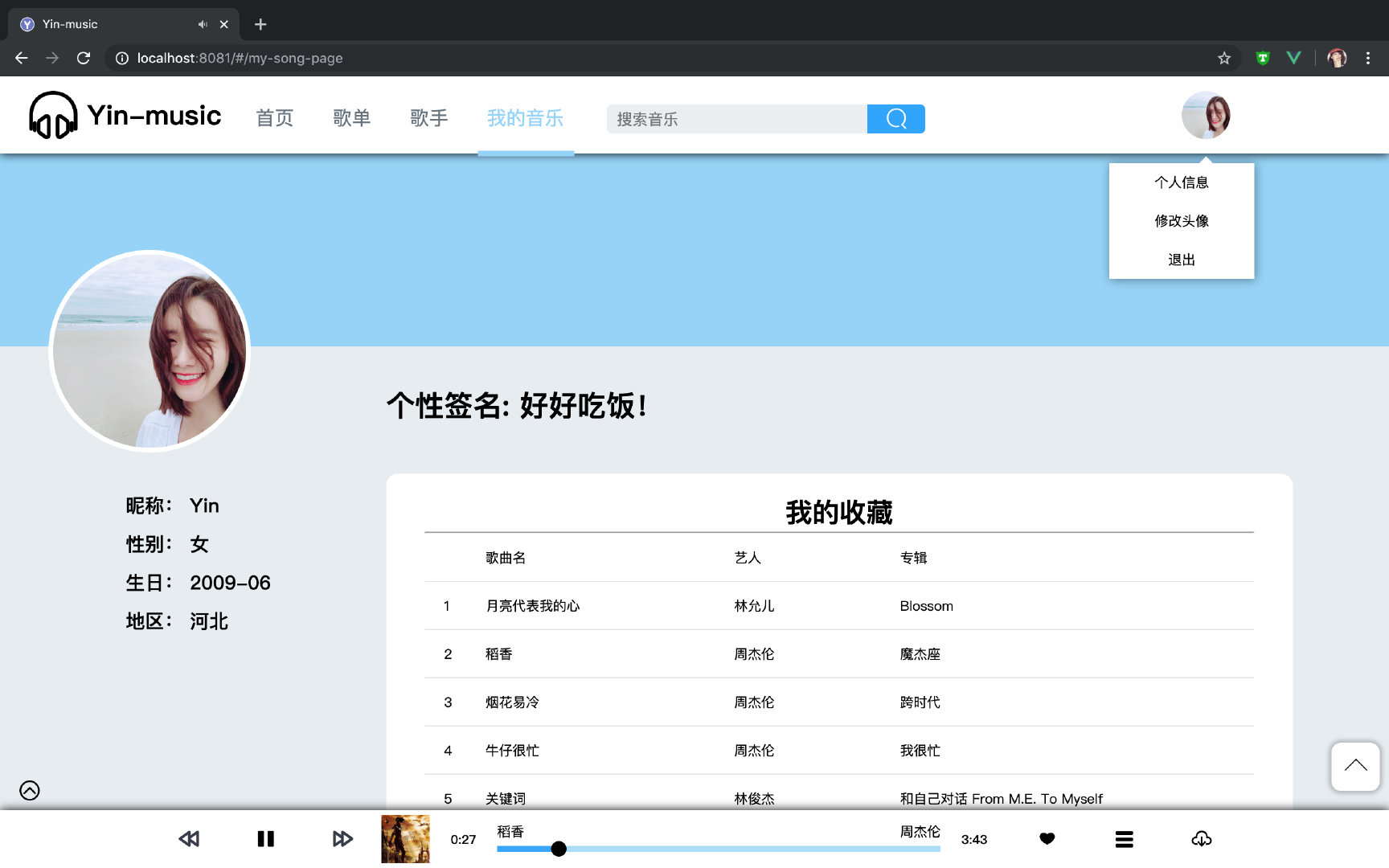Select the song 关键词

506,799
